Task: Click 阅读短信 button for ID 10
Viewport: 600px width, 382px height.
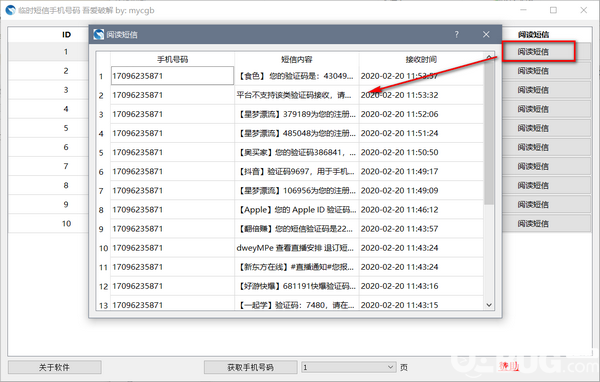Action: (x=546, y=224)
